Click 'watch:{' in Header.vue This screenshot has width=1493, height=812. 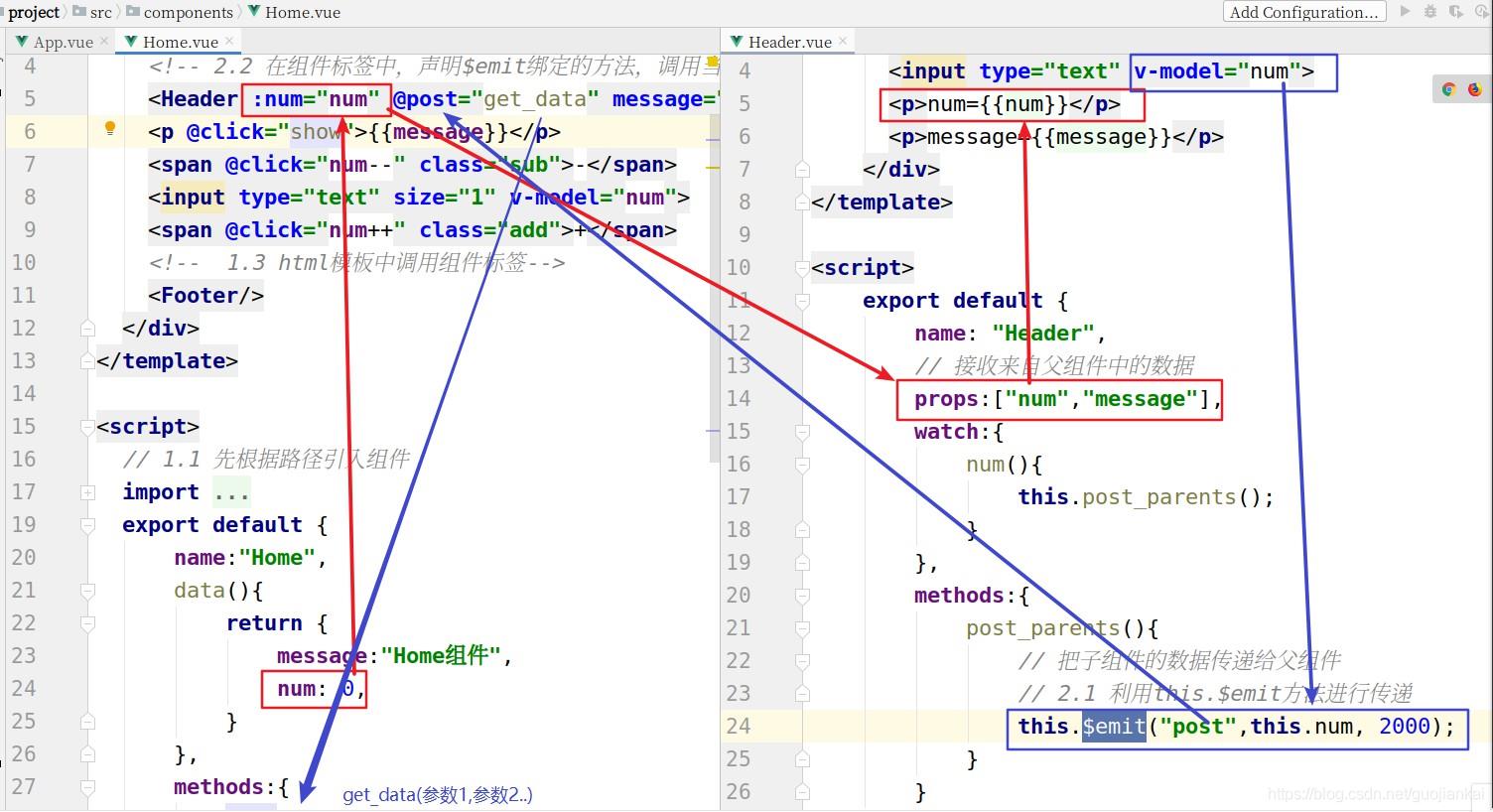click(959, 432)
